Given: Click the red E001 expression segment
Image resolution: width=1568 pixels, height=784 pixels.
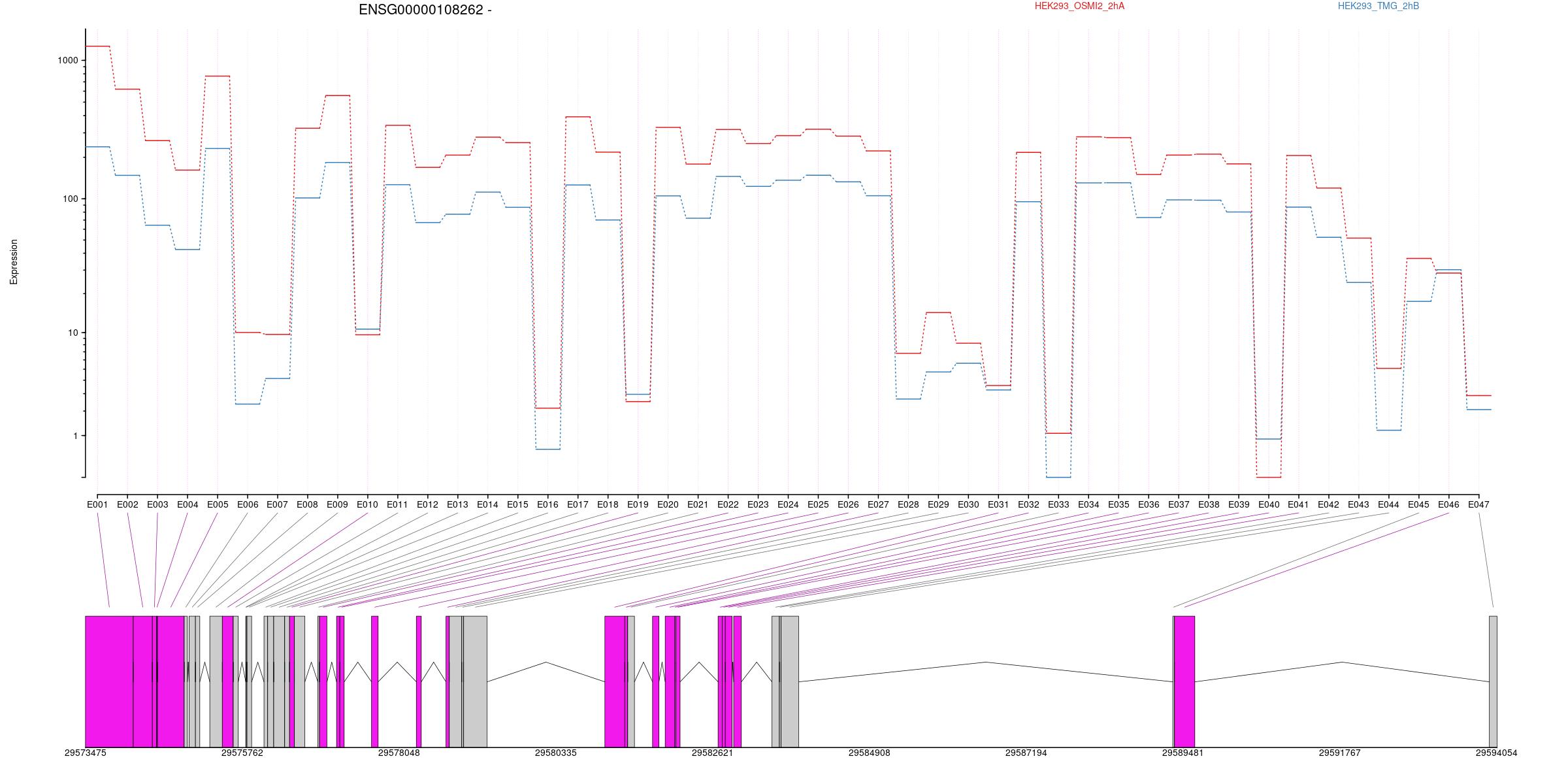Looking at the screenshot, I should [97, 46].
